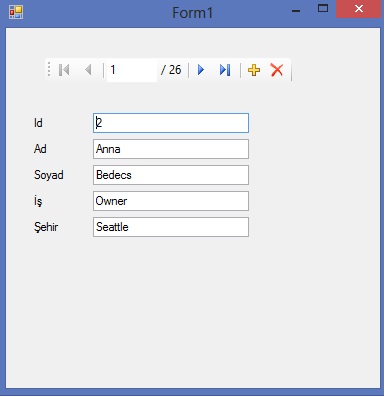Viewport: 384px width, 396px height.
Task: Go to the previous record
Action: tap(88, 70)
